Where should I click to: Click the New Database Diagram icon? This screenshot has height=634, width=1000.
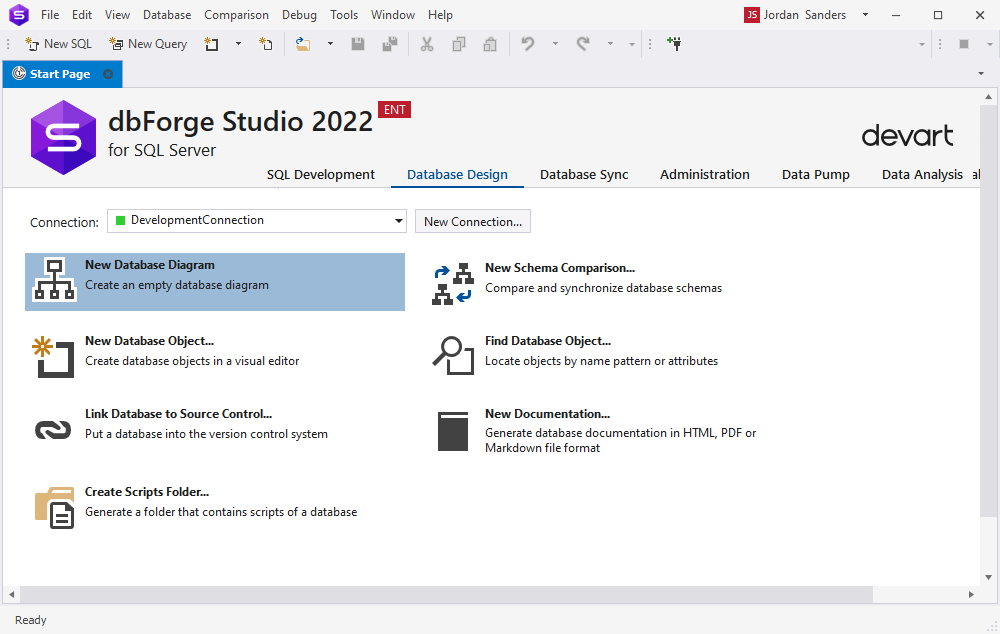54,279
